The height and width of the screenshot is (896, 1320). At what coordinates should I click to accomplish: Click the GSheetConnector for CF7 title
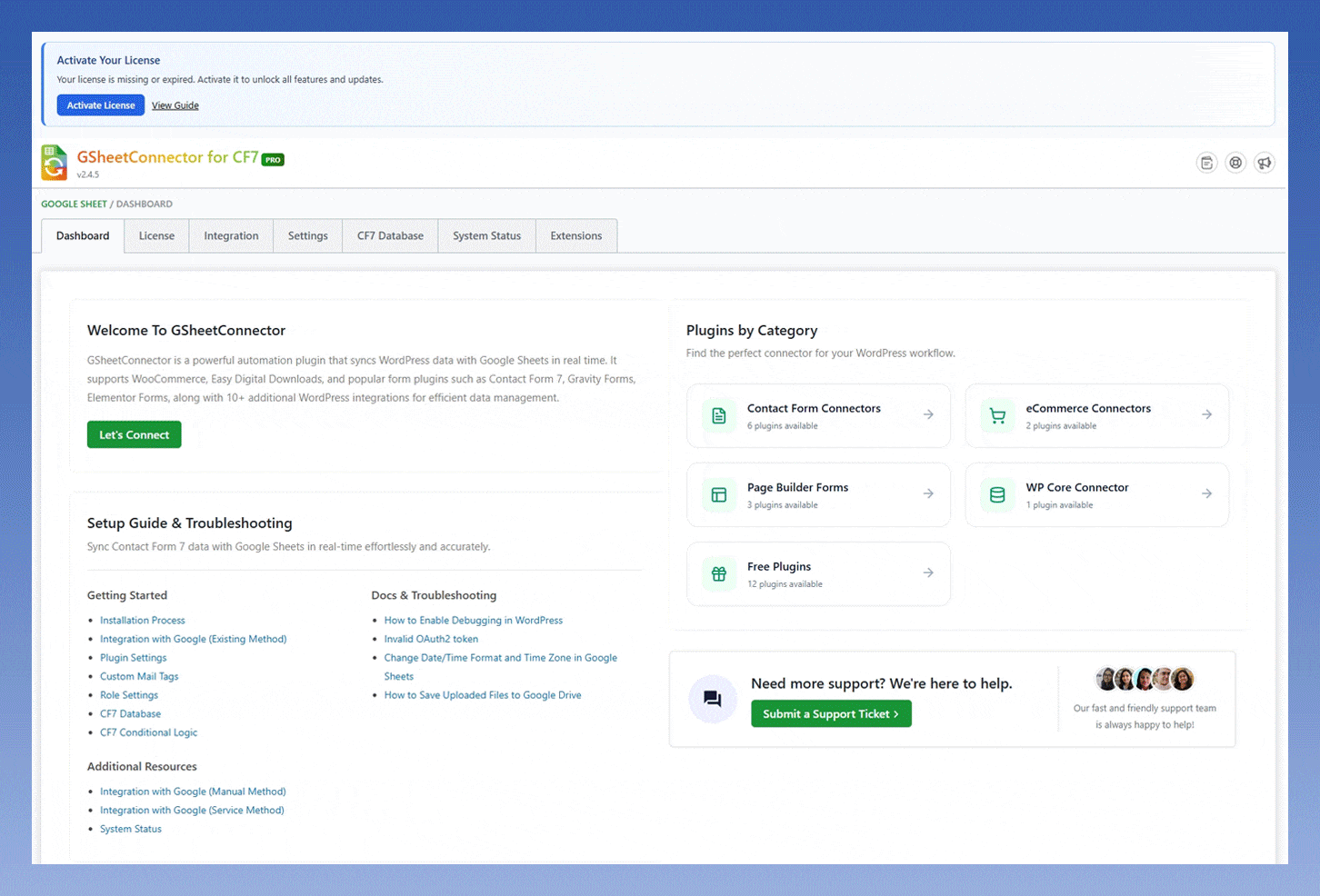pyautogui.click(x=168, y=157)
